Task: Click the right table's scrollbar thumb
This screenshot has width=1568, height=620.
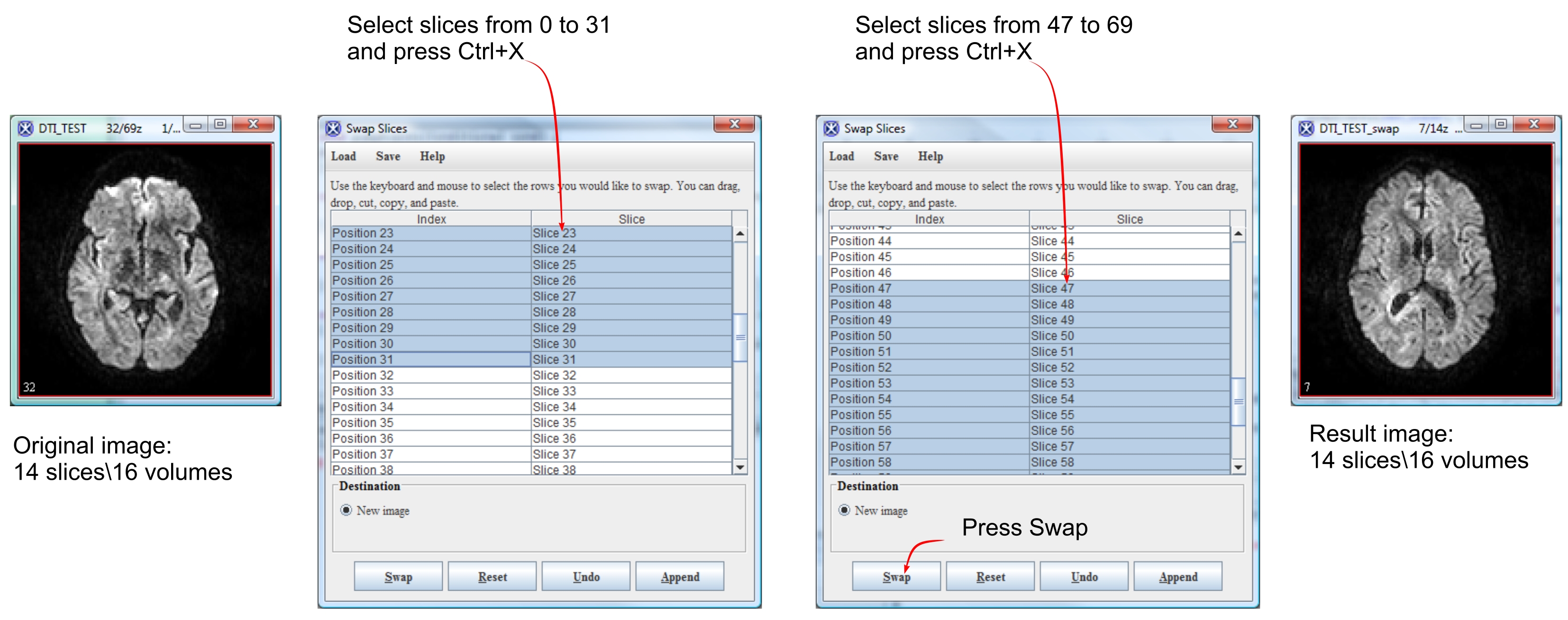Action: coord(1238,401)
